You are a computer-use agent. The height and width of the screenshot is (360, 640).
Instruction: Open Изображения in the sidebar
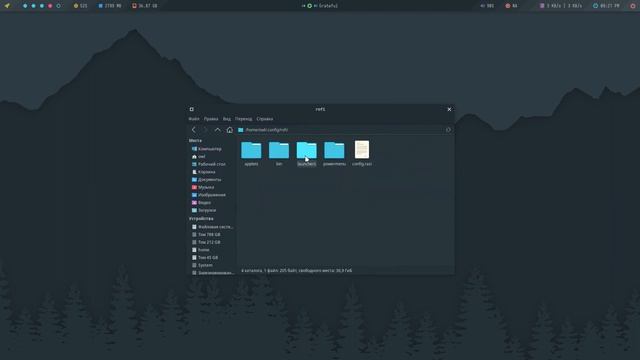pos(209,195)
